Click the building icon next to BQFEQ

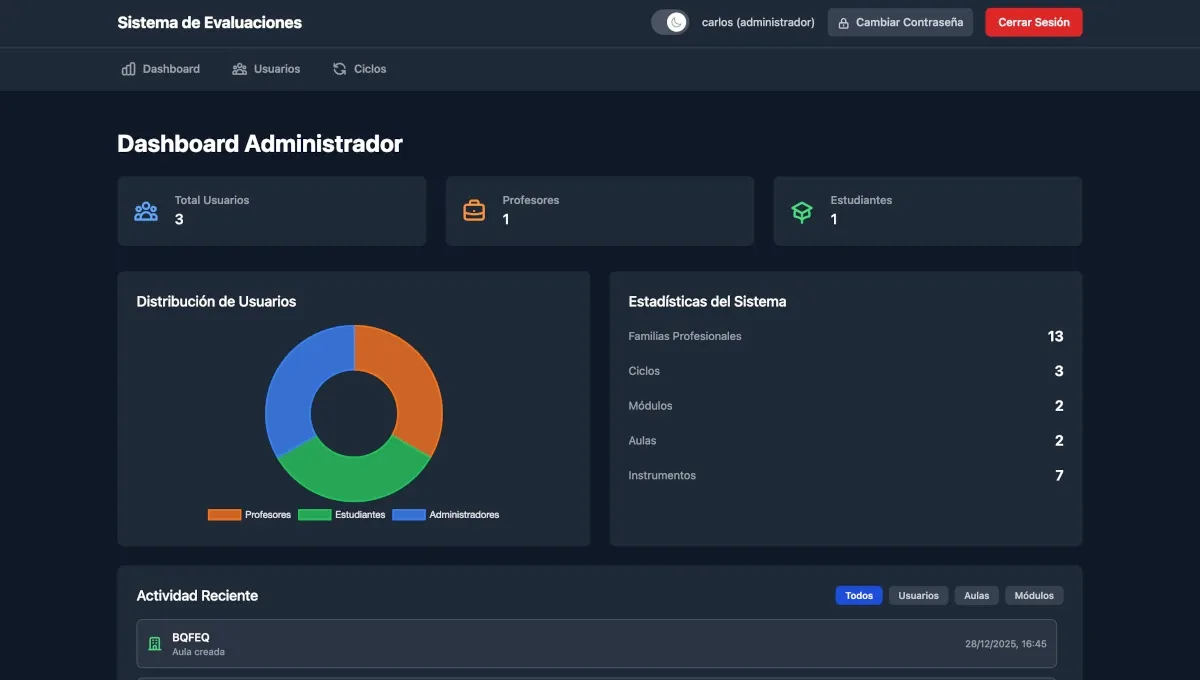(x=155, y=643)
